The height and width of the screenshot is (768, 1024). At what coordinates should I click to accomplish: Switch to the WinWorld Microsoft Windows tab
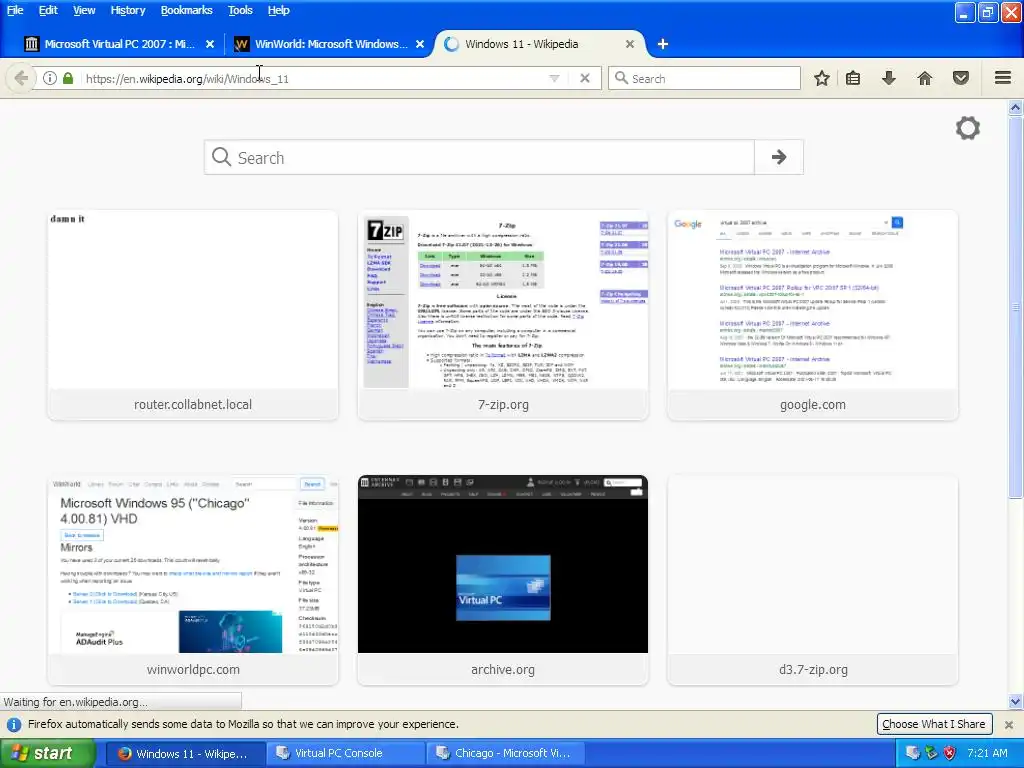pos(330,44)
